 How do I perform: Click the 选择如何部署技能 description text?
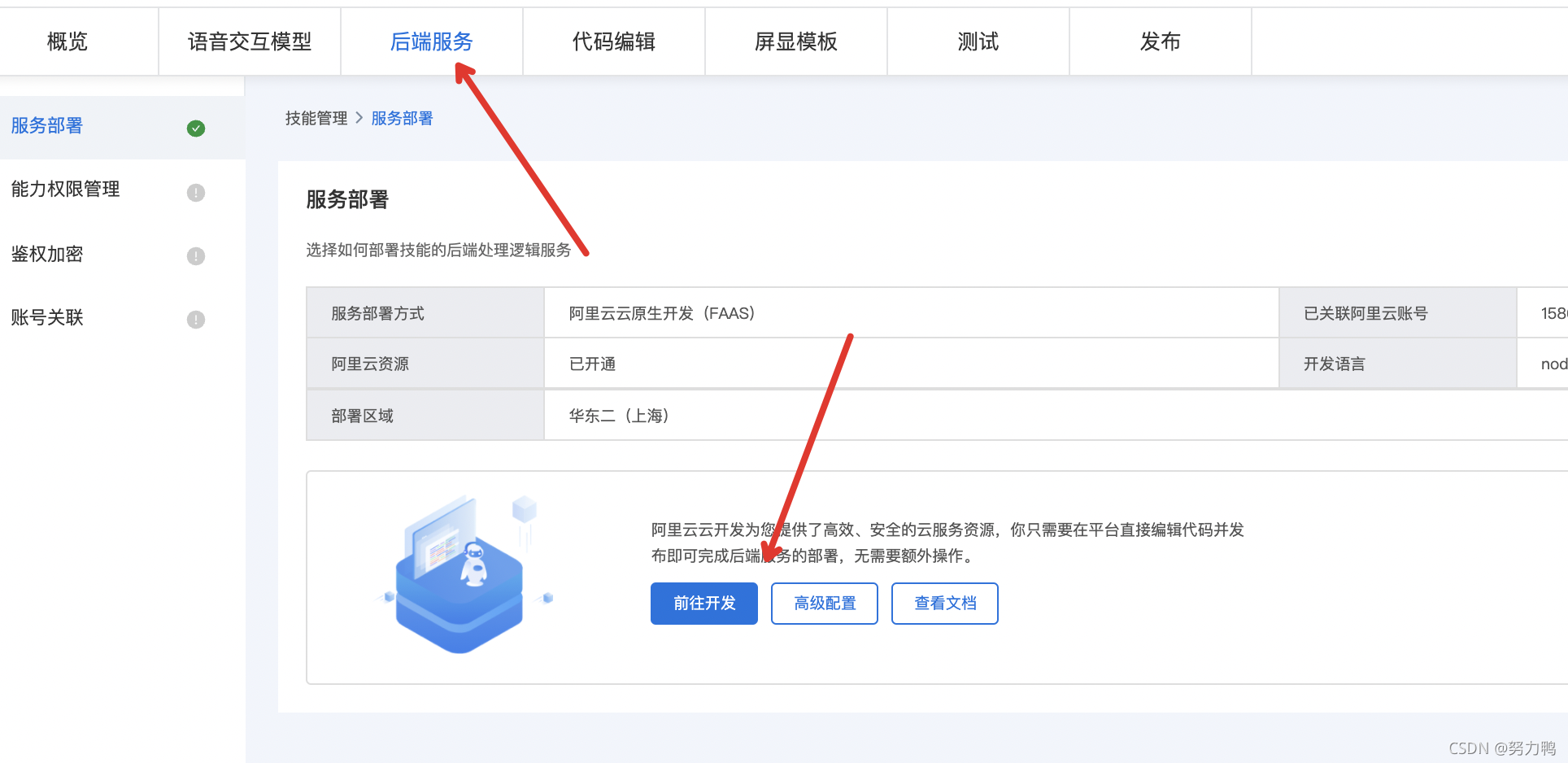click(438, 251)
